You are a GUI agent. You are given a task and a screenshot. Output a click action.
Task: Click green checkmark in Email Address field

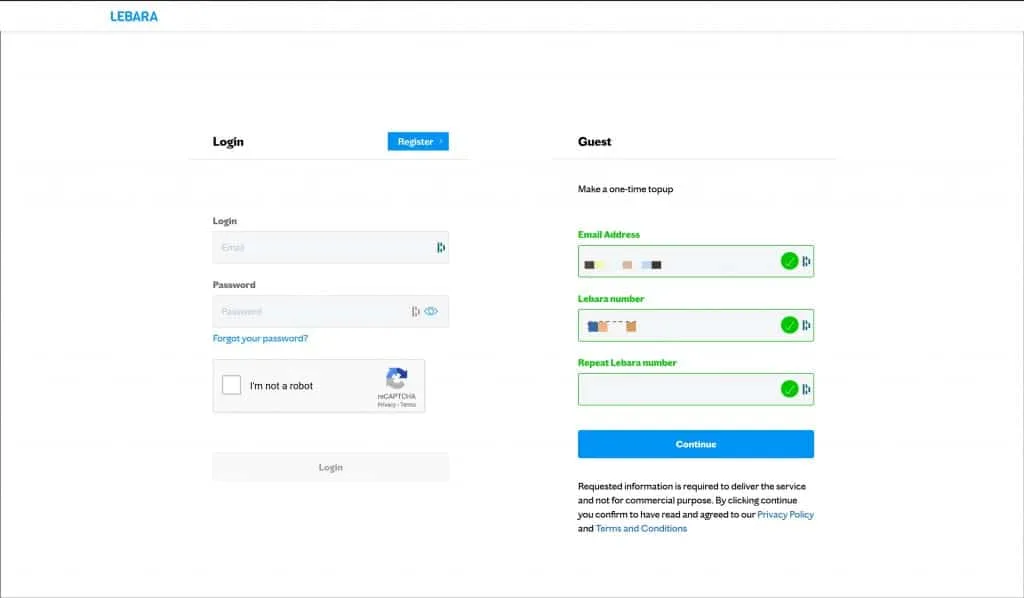coord(789,261)
